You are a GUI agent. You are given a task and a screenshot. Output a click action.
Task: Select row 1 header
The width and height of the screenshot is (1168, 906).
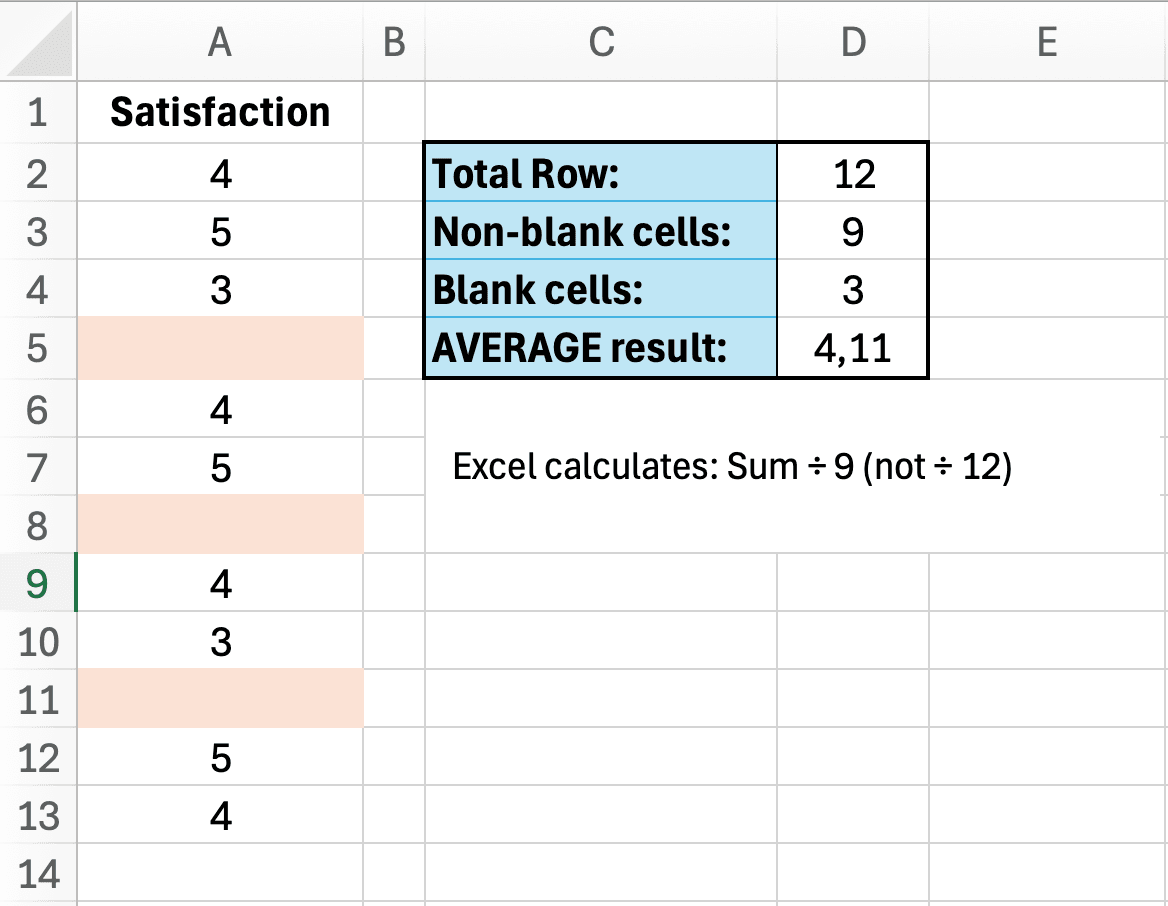(x=38, y=112)
